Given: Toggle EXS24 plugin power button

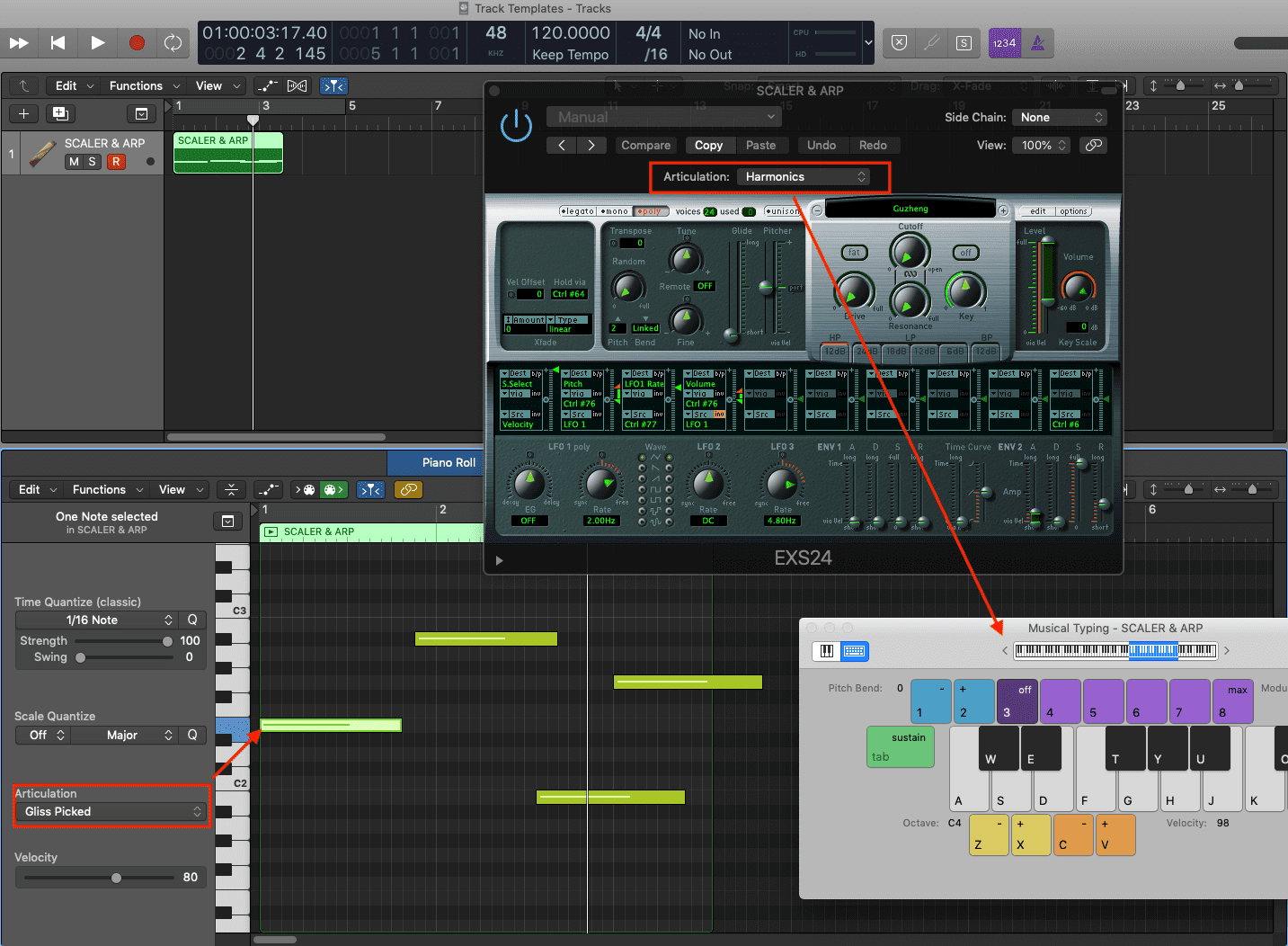Looking at the screenshot, I should (x=516, y=125).
